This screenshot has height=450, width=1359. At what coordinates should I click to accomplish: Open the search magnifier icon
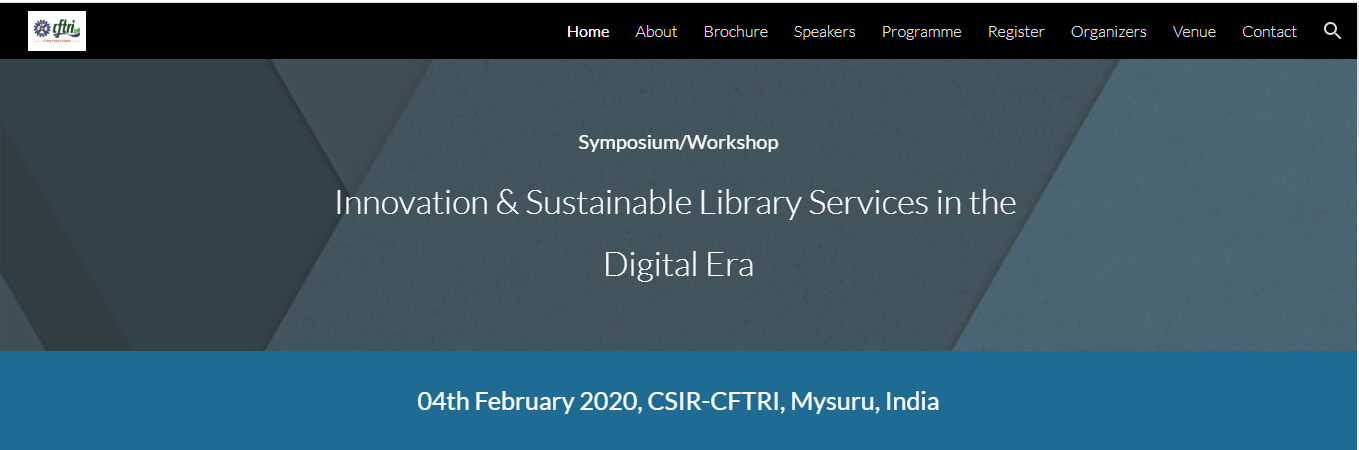pos(1332,31)
